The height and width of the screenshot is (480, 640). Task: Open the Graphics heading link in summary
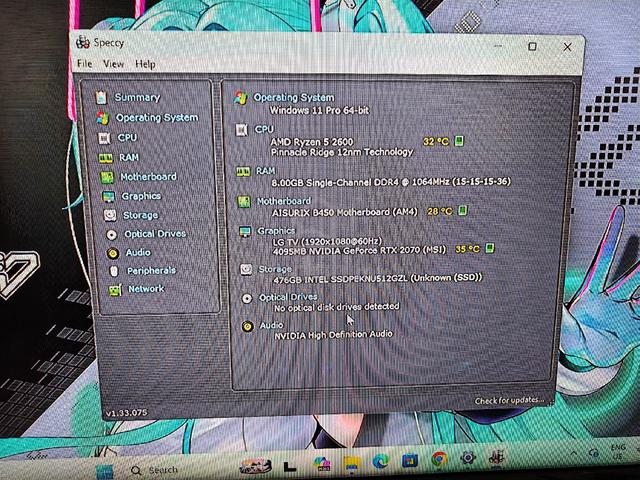coord(276,231)
